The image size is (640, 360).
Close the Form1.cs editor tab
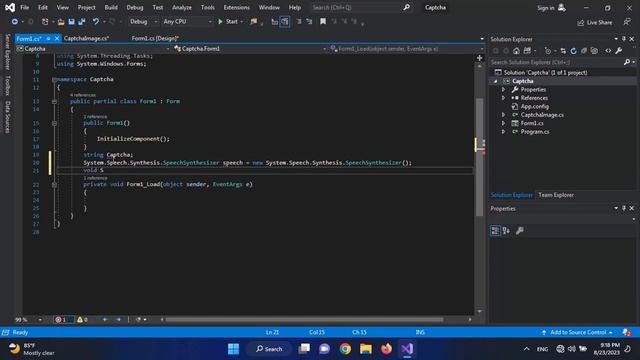(x=57, y=38)
